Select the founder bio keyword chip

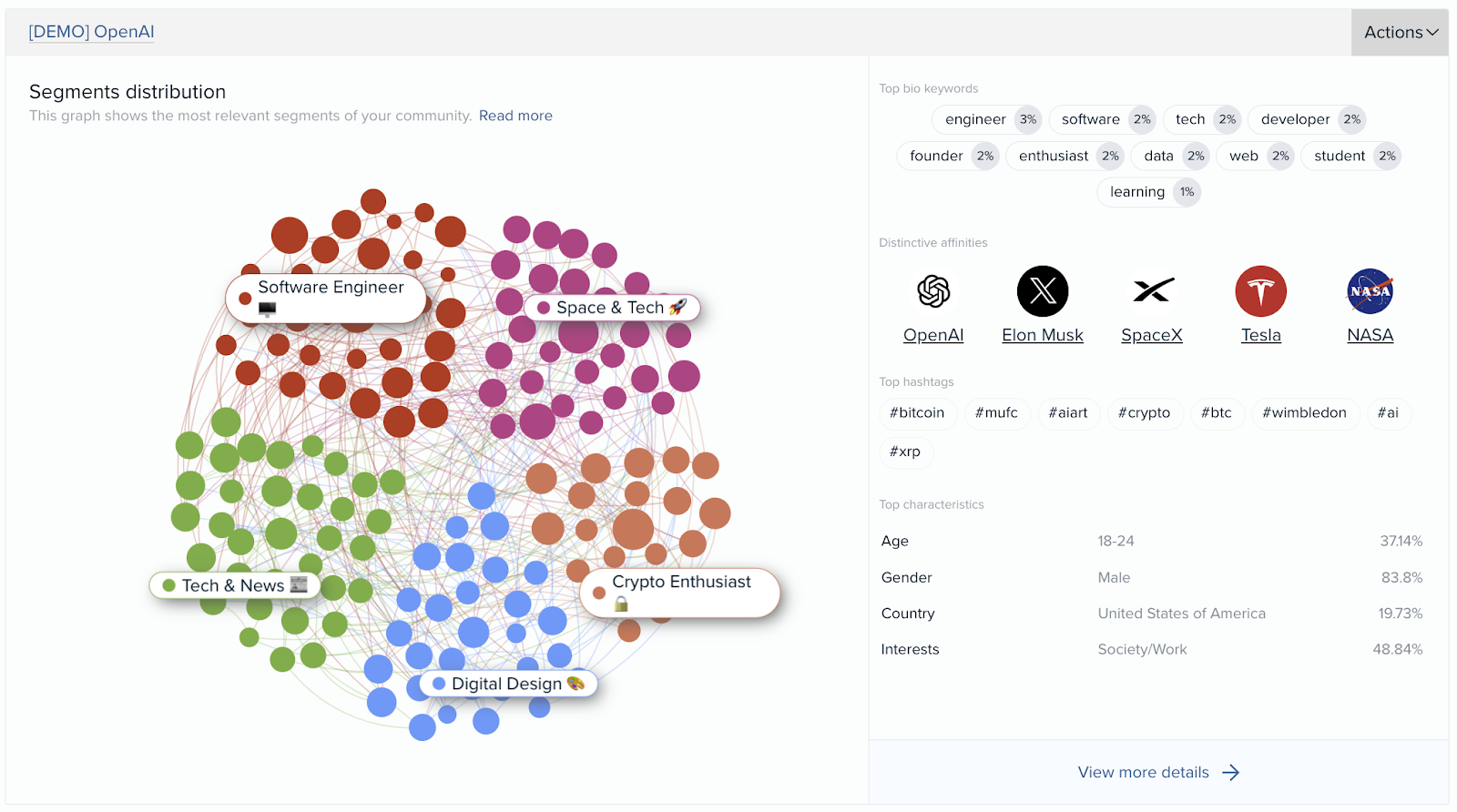pyautogui.click(x=936, y=156)
